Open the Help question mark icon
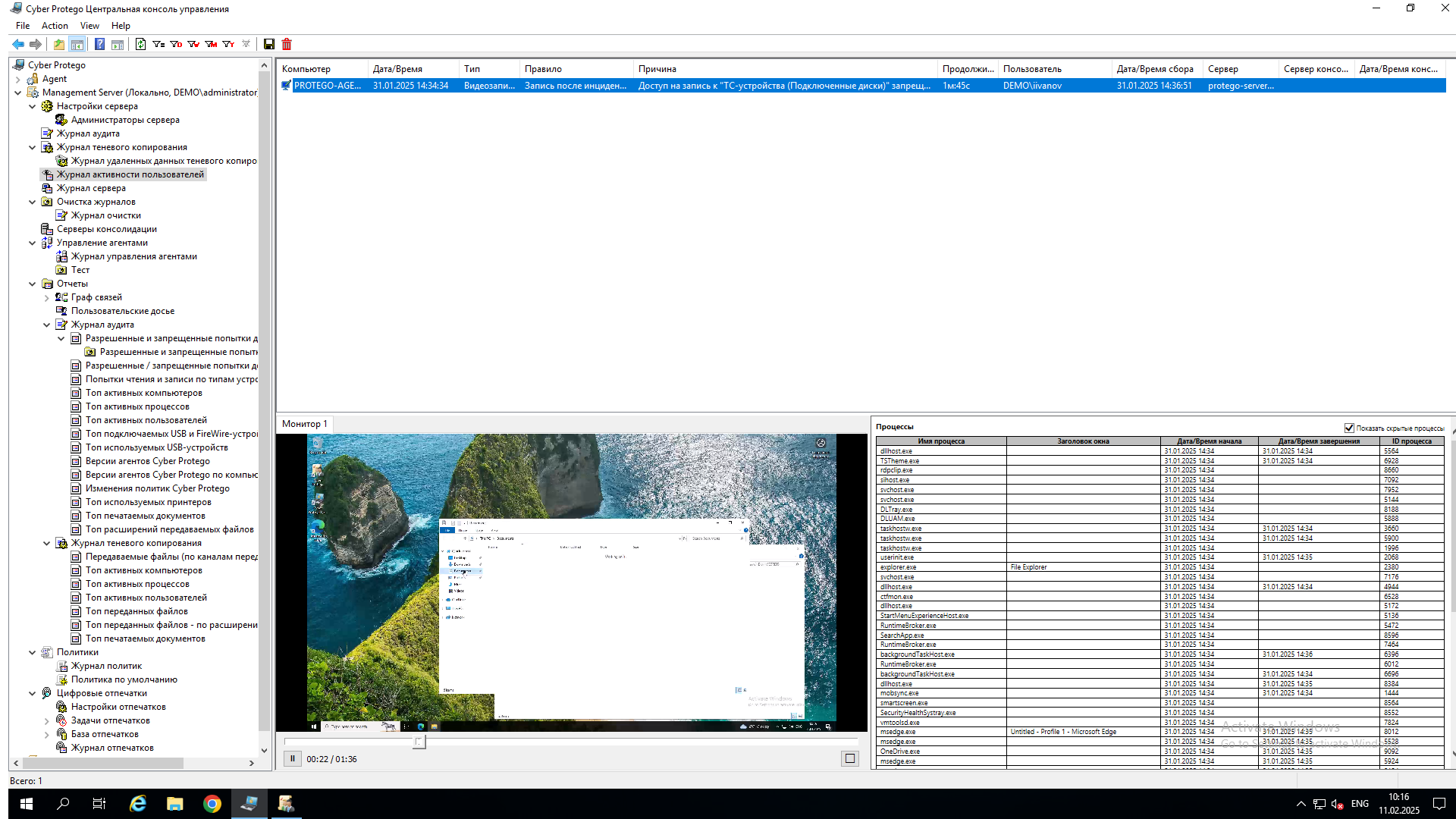Screen dimensions: 1456x819 pyautogui.click(x=99, y=44)
